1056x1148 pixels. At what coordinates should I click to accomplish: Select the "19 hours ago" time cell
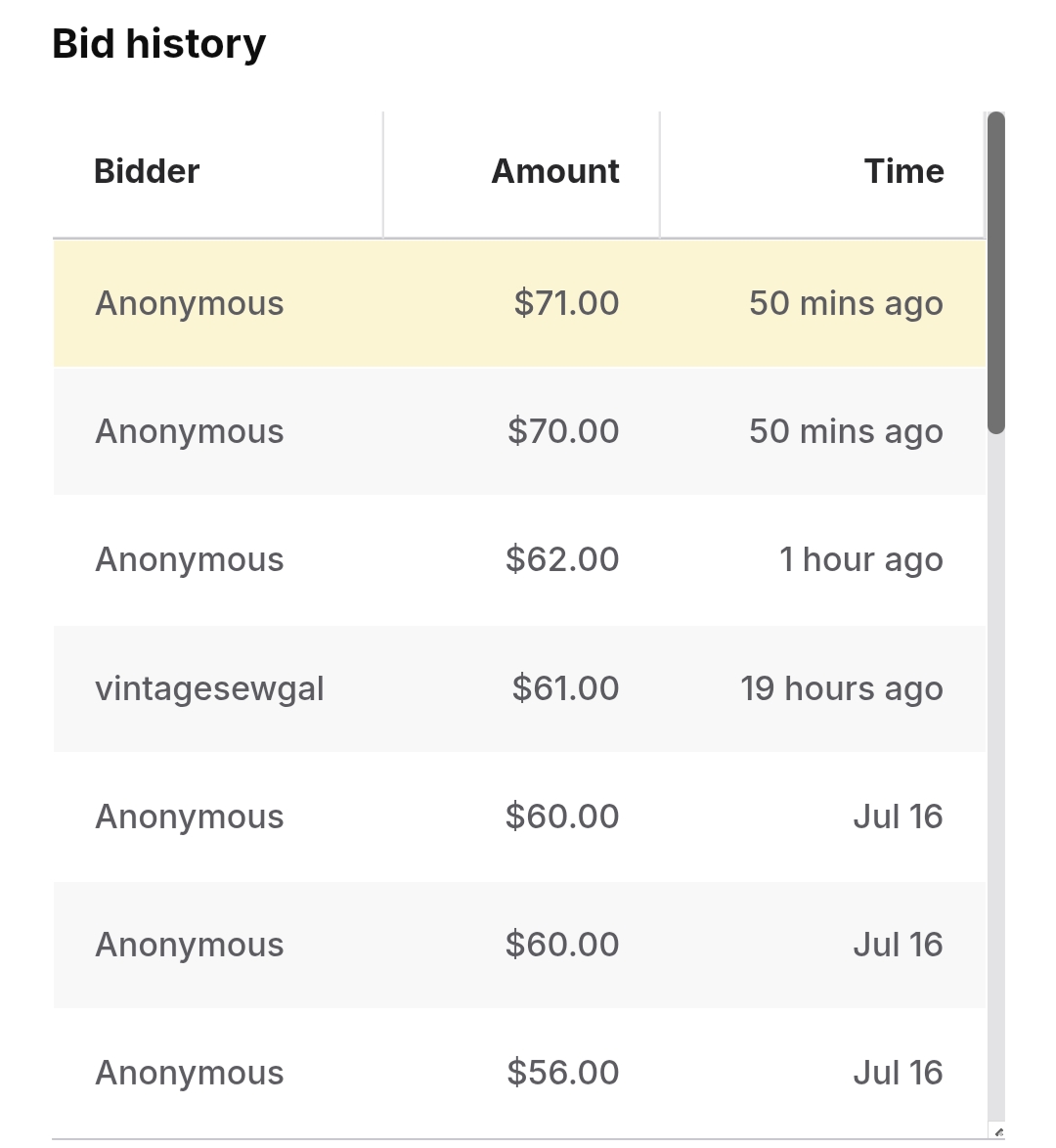[x=842, y=689]
